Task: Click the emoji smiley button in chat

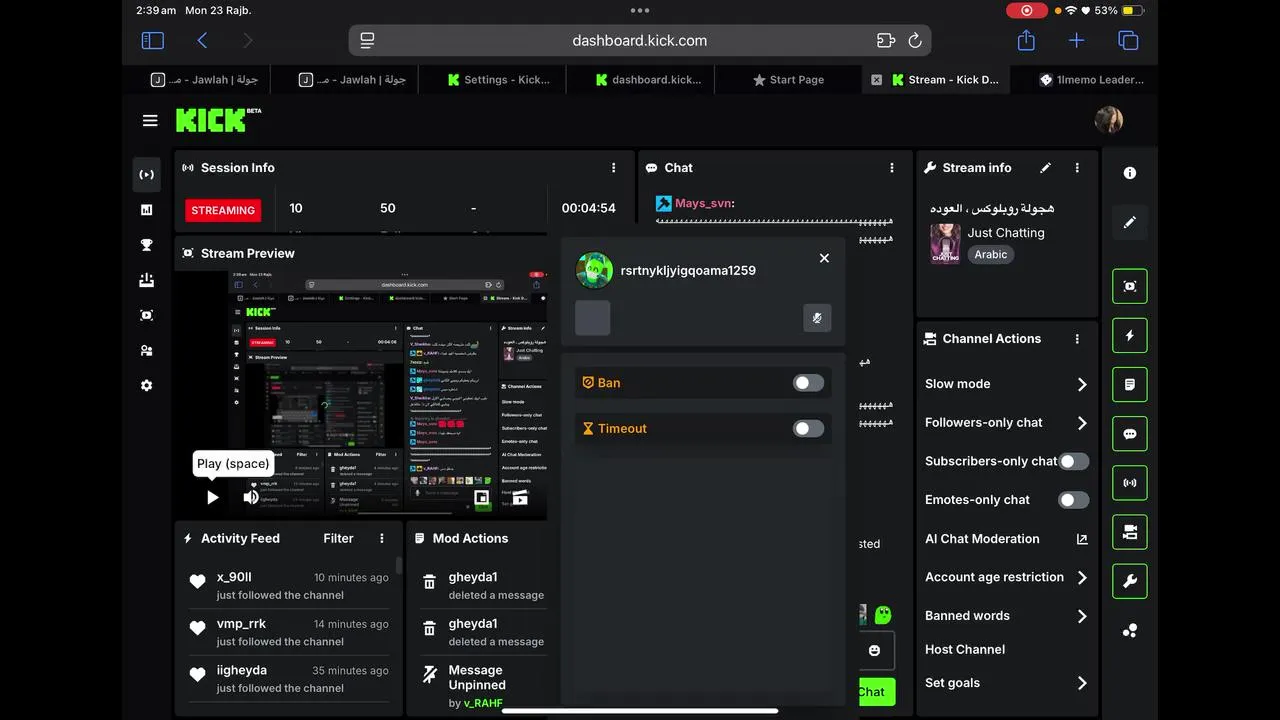Action: pyautogui.click(x=874, y=651)
